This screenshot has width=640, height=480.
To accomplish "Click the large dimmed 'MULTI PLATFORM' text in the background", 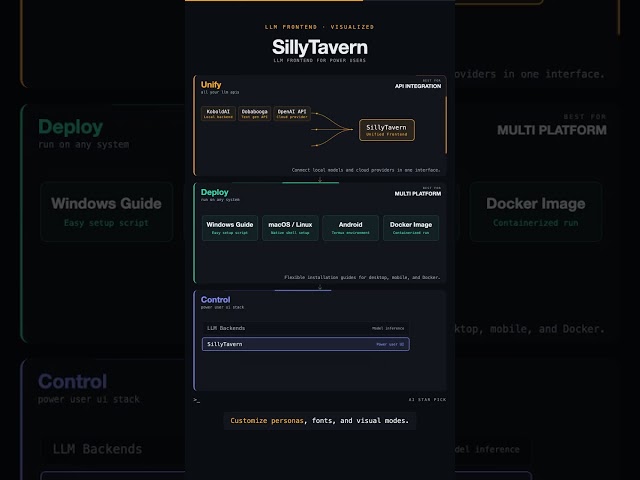I will pos(552,130).
